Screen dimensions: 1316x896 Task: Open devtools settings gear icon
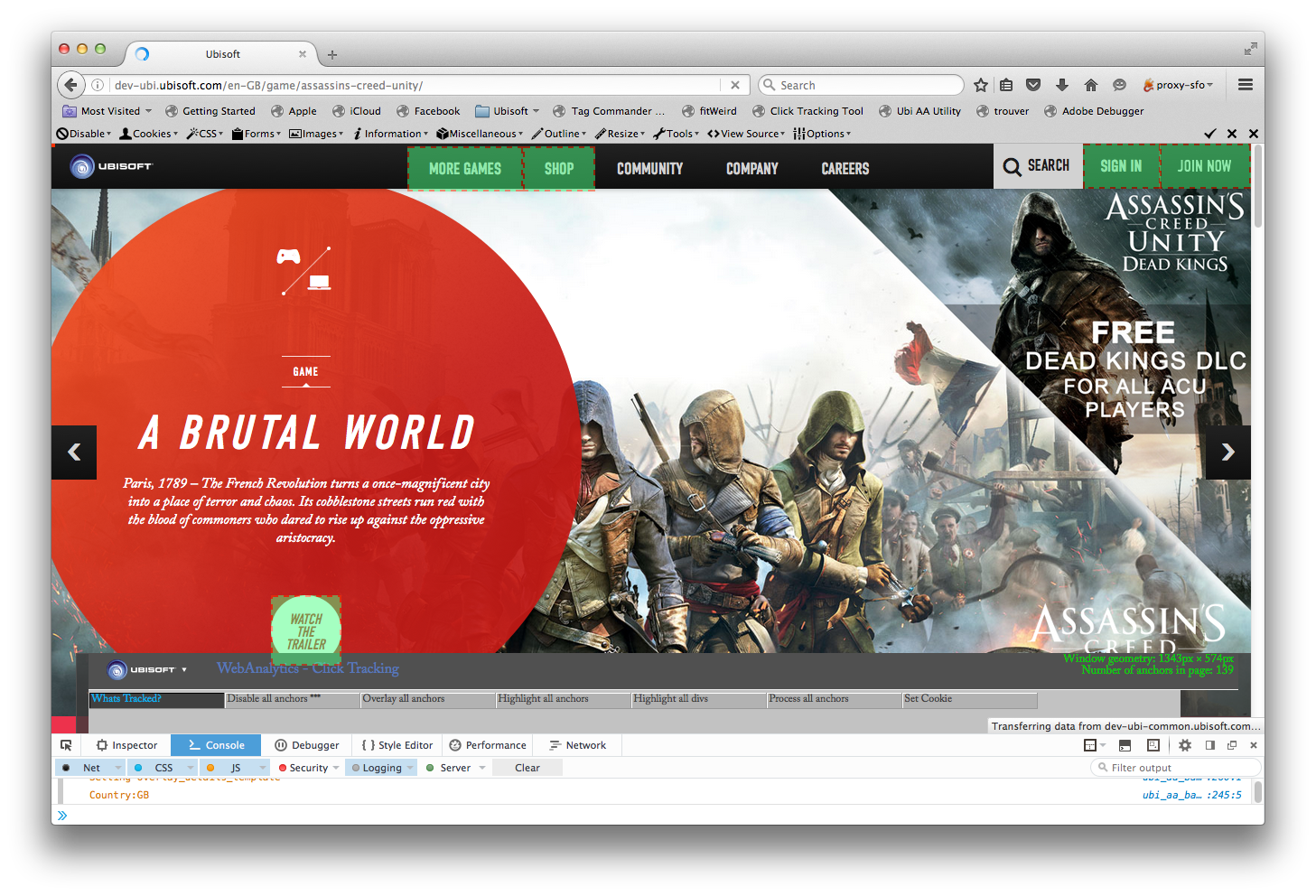click(1185, 745)
